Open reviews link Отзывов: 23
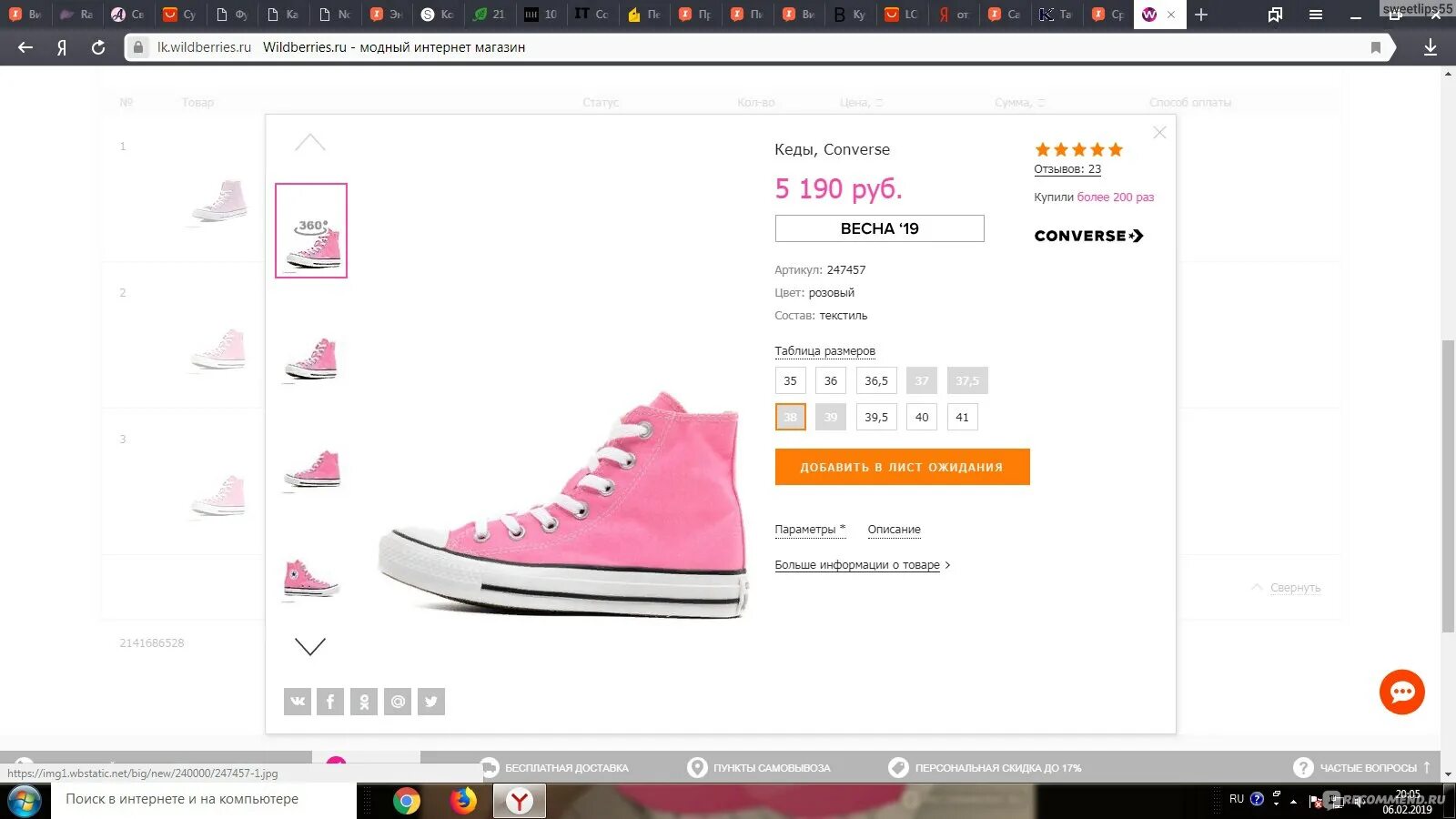 click(x=1067, y=169)
